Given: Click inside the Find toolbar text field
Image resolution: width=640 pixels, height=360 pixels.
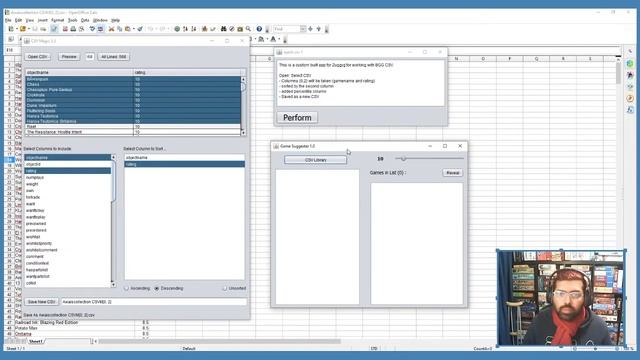Looking at the screenshot, I should click(287, 29).
